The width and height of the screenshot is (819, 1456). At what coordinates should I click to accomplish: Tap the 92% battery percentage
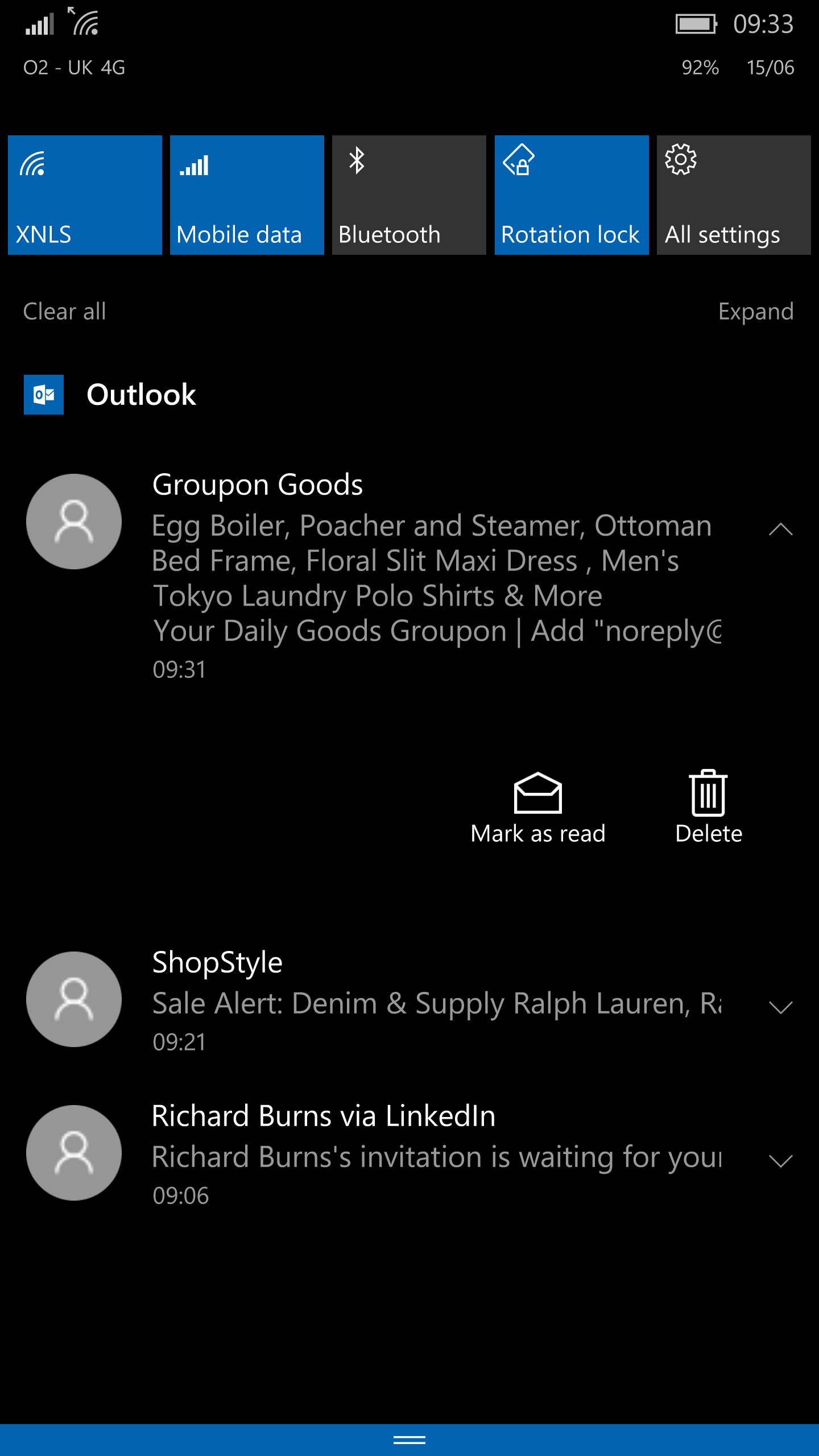[700, 68]
